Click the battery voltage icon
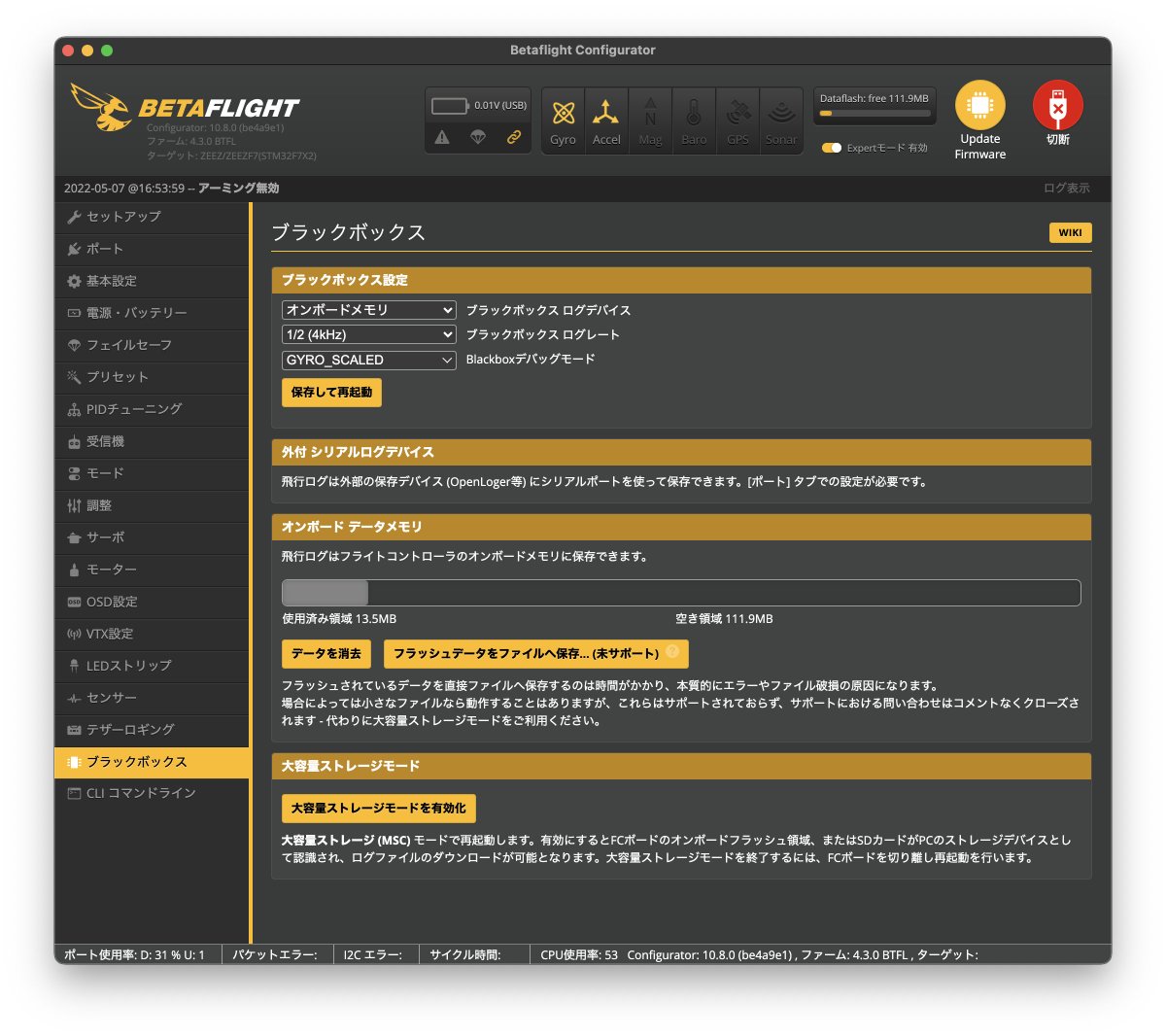This screenshot has width=1166, height=1036. pyautogui.click(x=450, y=105)
